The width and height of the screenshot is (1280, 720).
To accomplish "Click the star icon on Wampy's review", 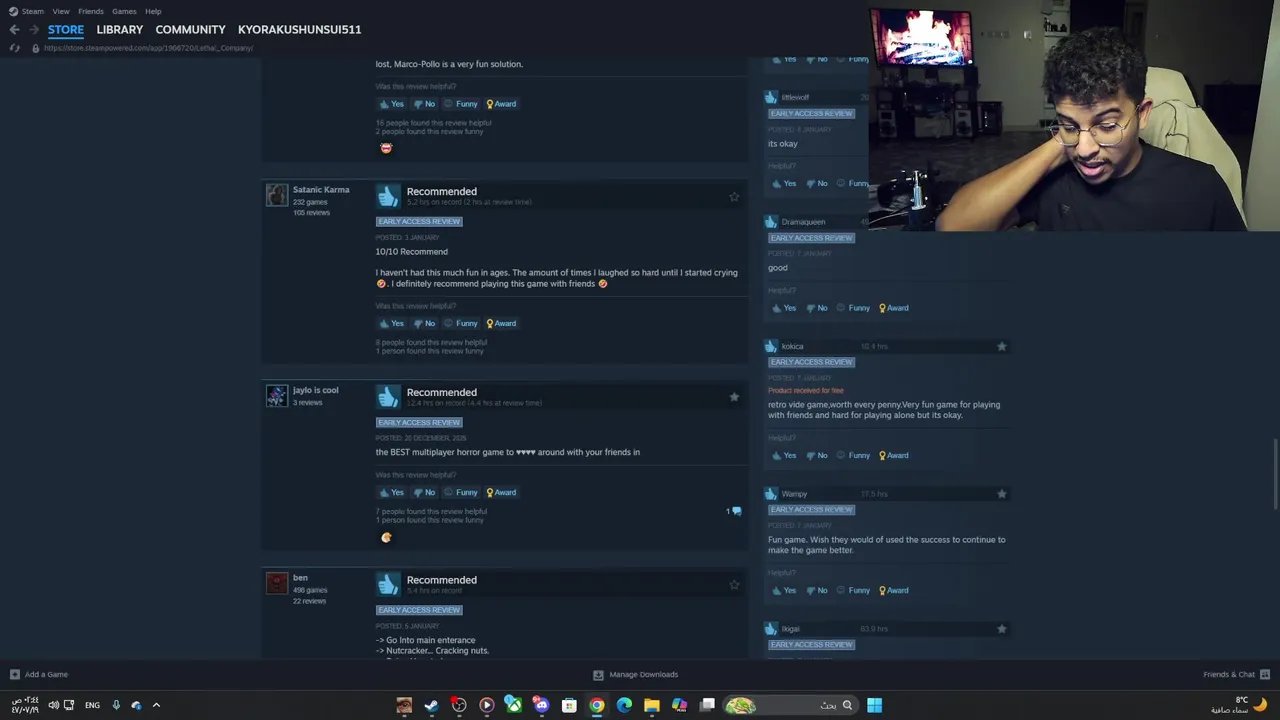I will click(x=1001, y=494).
